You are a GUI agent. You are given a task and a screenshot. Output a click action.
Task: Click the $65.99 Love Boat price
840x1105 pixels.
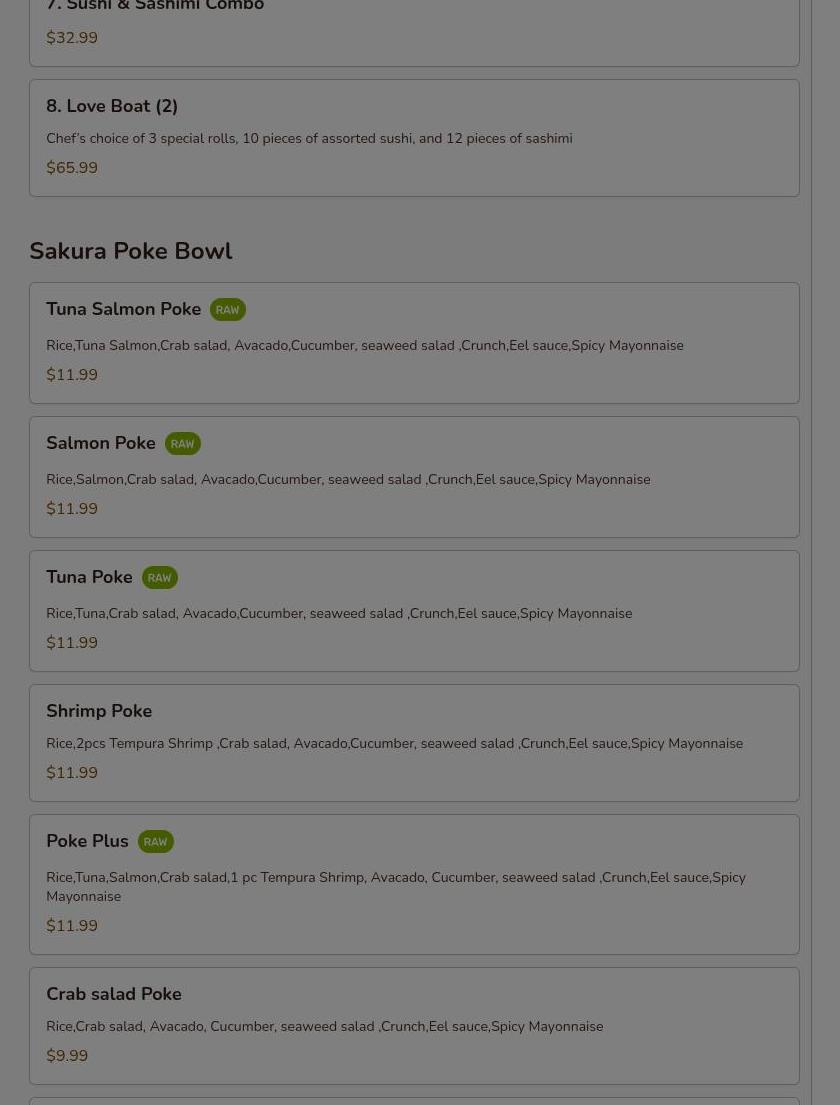(72, 168)
